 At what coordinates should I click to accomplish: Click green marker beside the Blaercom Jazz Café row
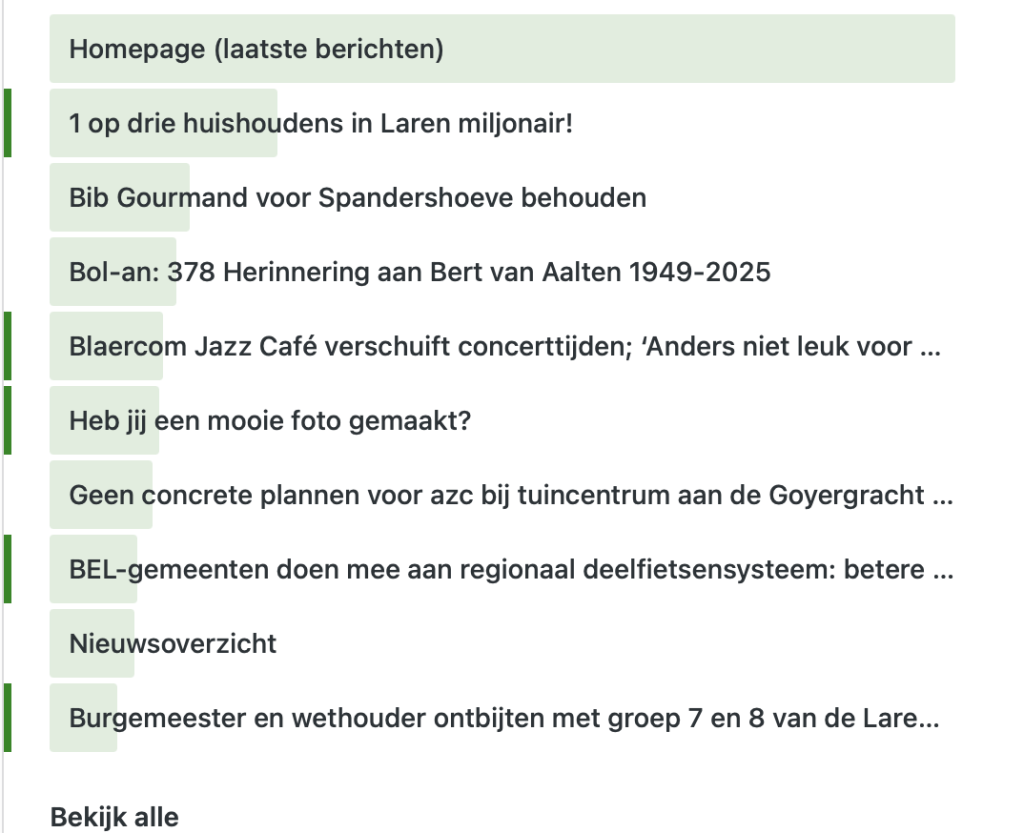pos(8,346)
